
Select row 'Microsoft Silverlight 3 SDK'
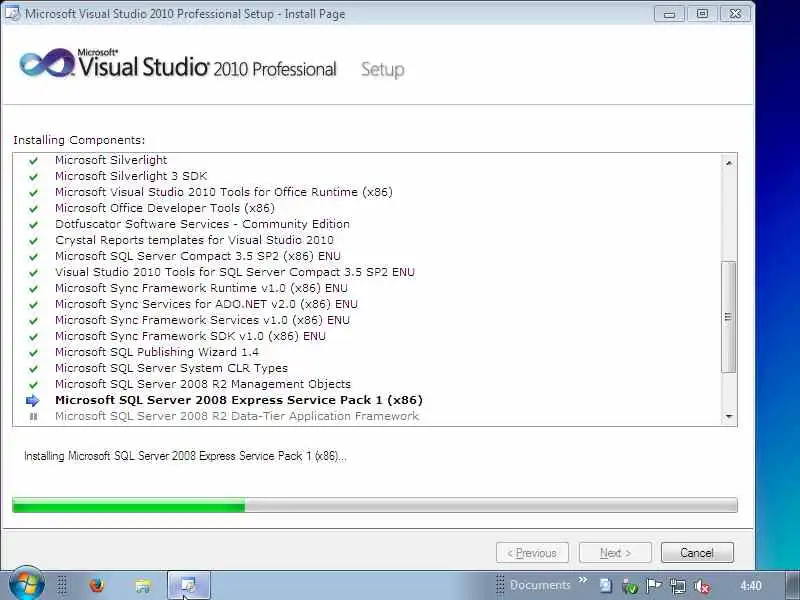[131, 176]
